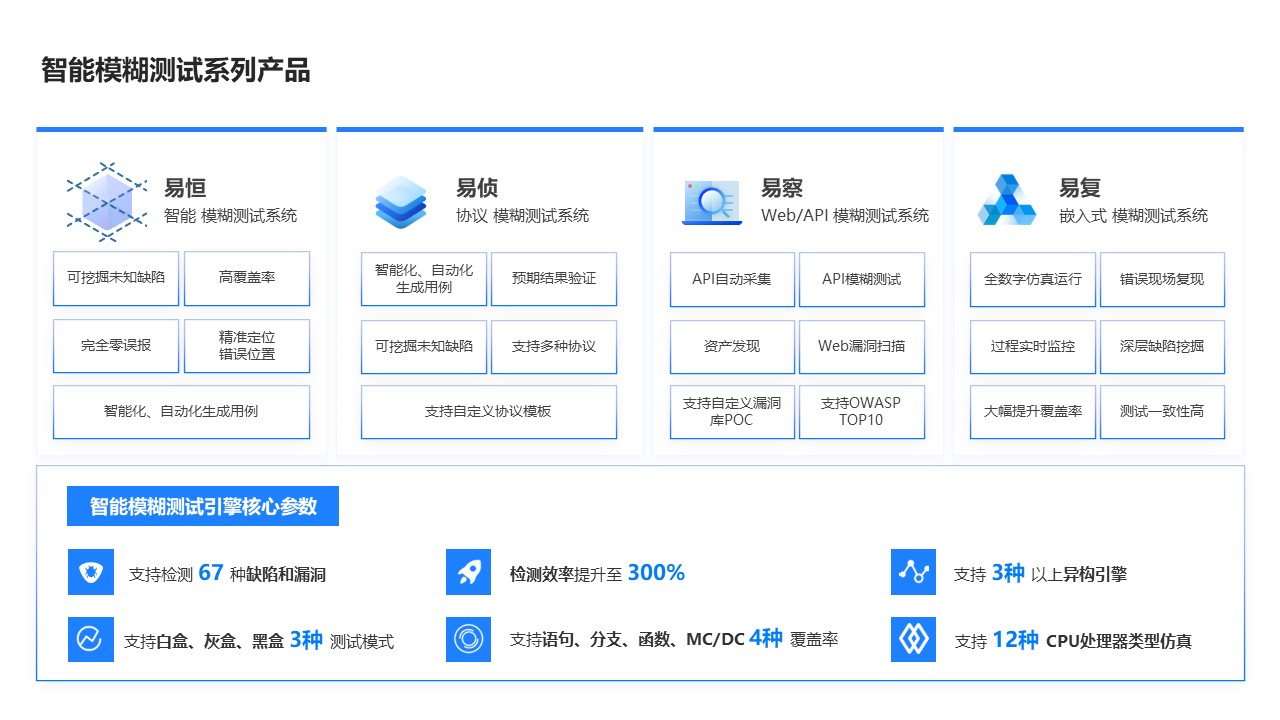Click the diamond icon for CPU处理器类型仿真
Screen dimensions: 1280x720
tap(913, 639)
